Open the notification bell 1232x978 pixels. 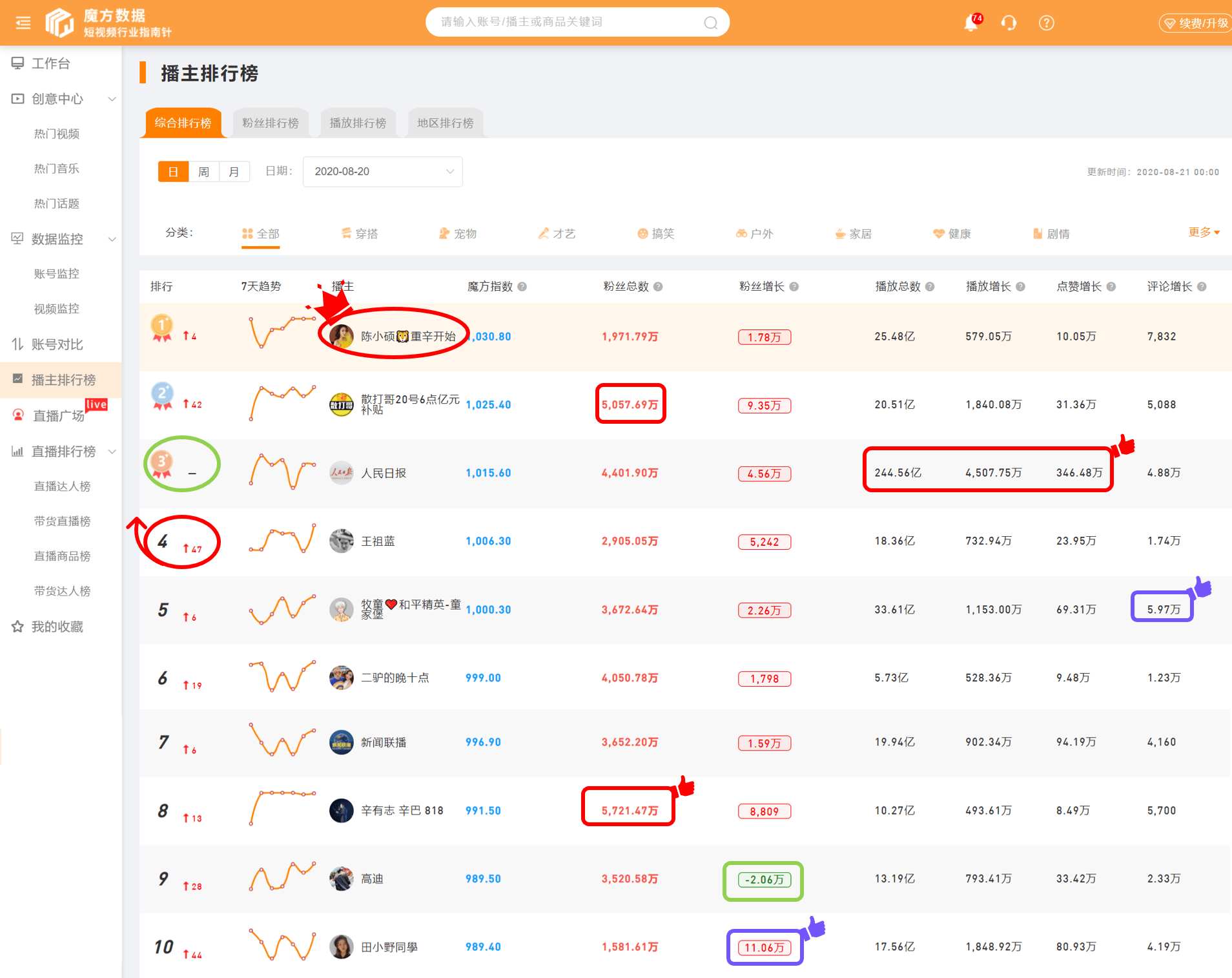click(x=971, y=23)
